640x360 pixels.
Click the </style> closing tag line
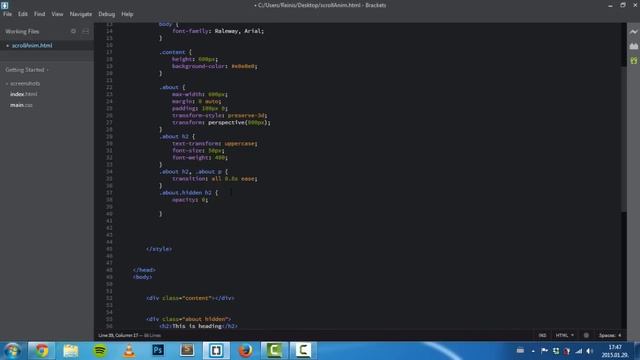coord(159,249)
